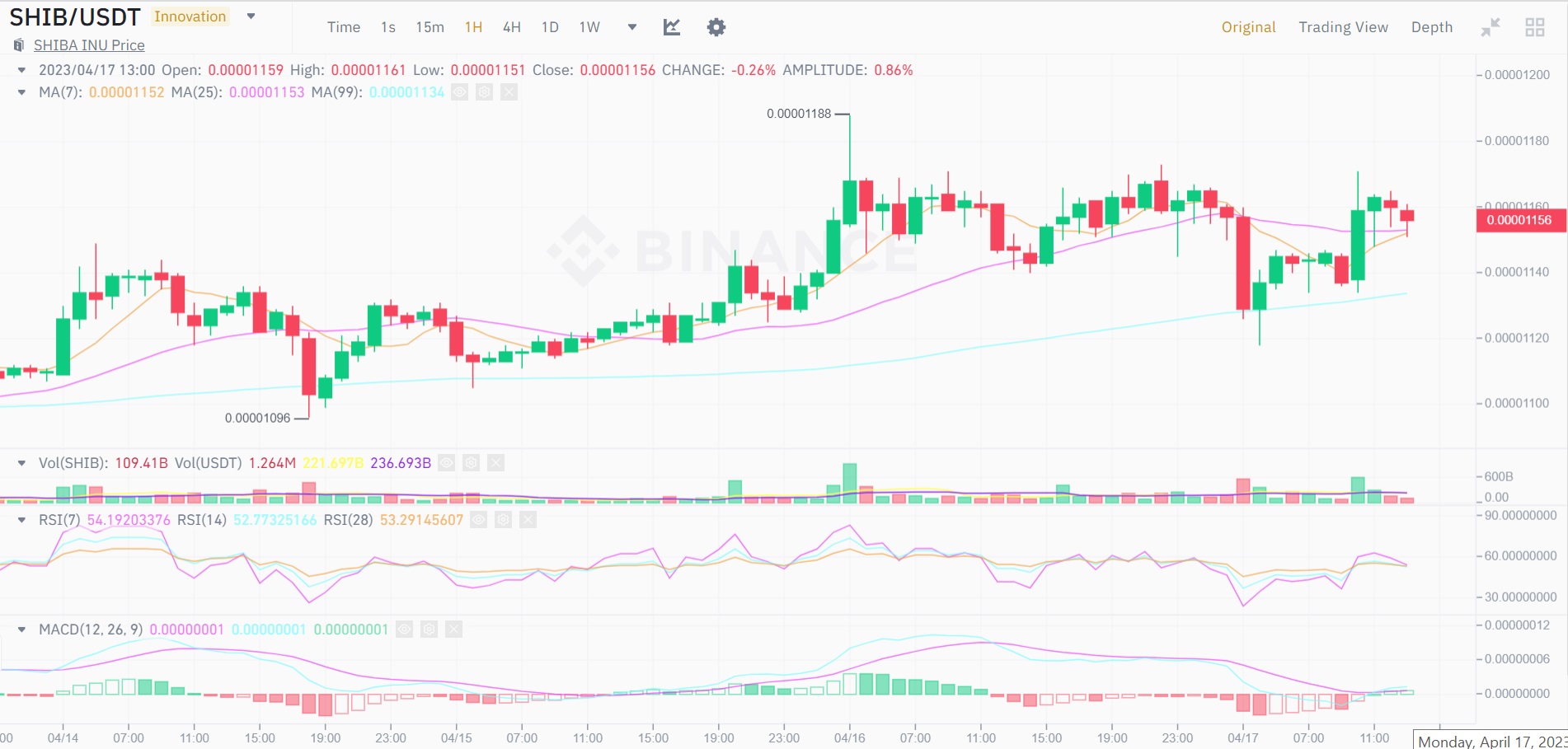Click the 90.00000000 RSI axis label
This screenshot has width=1568, height=749.
click(1520, 515)
